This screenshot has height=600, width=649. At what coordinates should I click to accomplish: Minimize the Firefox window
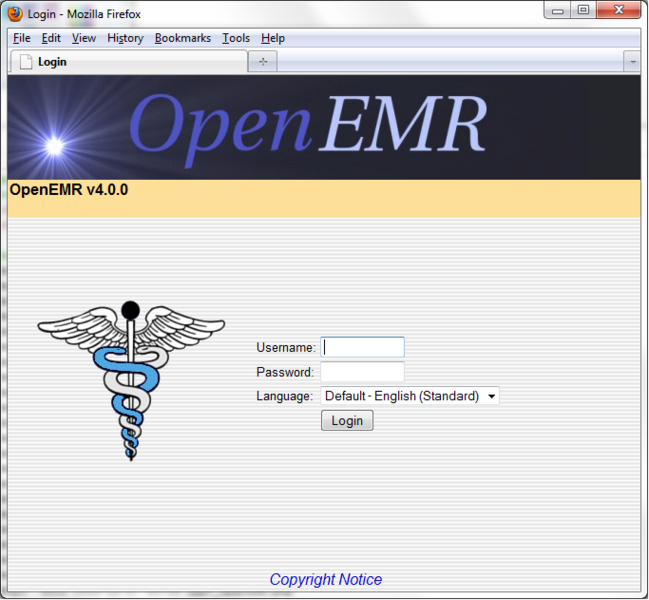click(x=559, y=11)
